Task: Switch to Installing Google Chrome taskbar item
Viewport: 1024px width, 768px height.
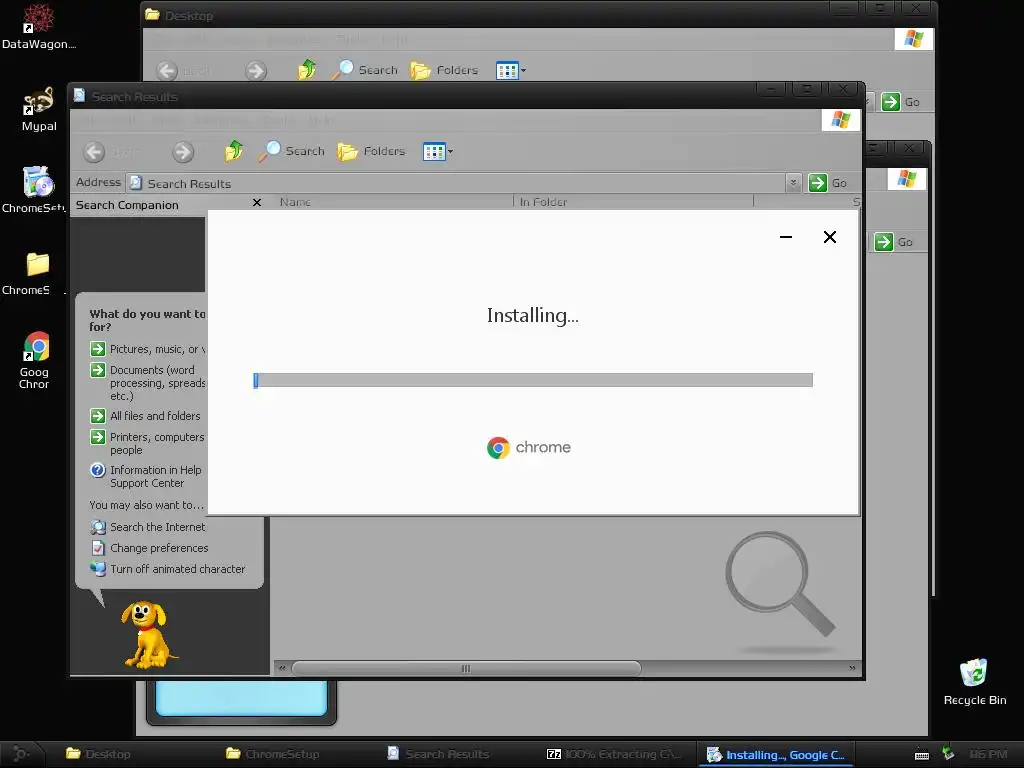Action: (x=776, y=755)
